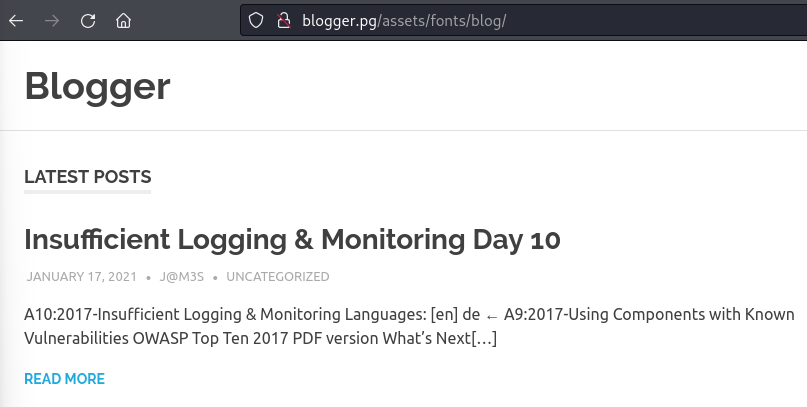Click the […] ellipsis ending the excerpt
Viewport: 807px width, 407px height.
pyautogui.click(x=484, y=339)
